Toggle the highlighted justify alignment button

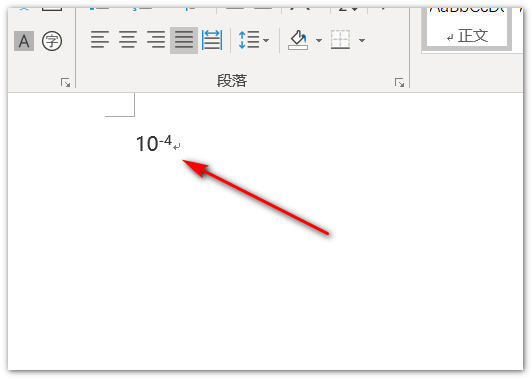pyautogui.click(x=184, y=40)
